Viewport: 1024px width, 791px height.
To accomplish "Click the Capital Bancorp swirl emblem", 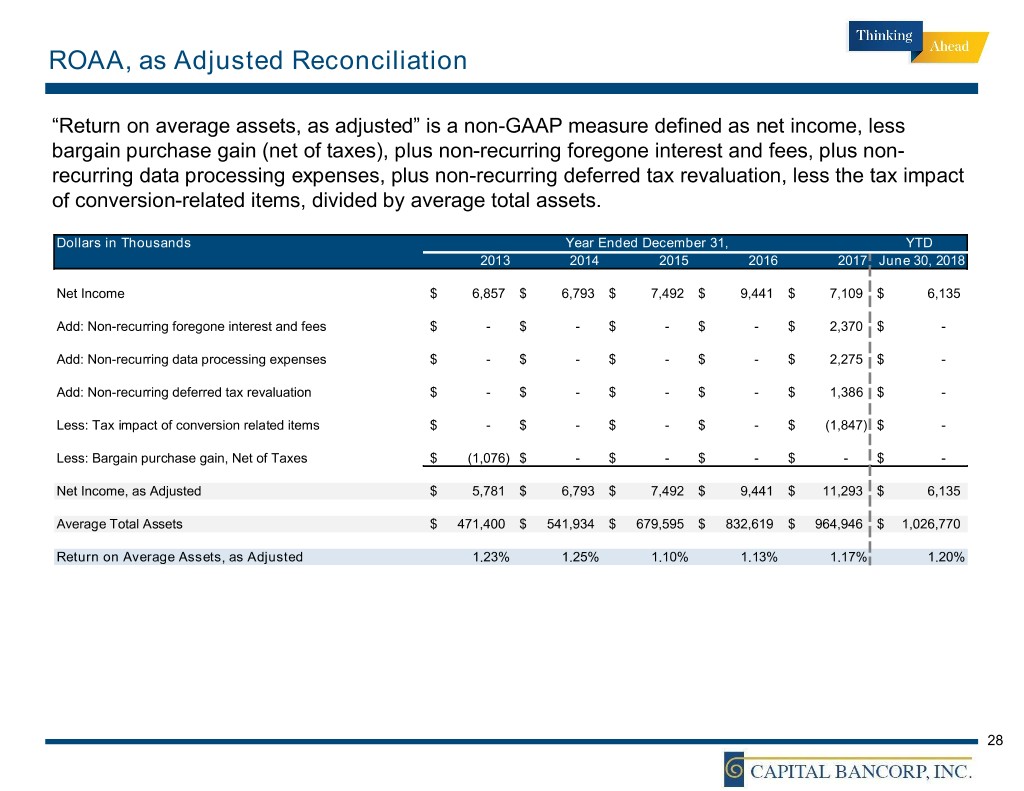I will 737,769.
